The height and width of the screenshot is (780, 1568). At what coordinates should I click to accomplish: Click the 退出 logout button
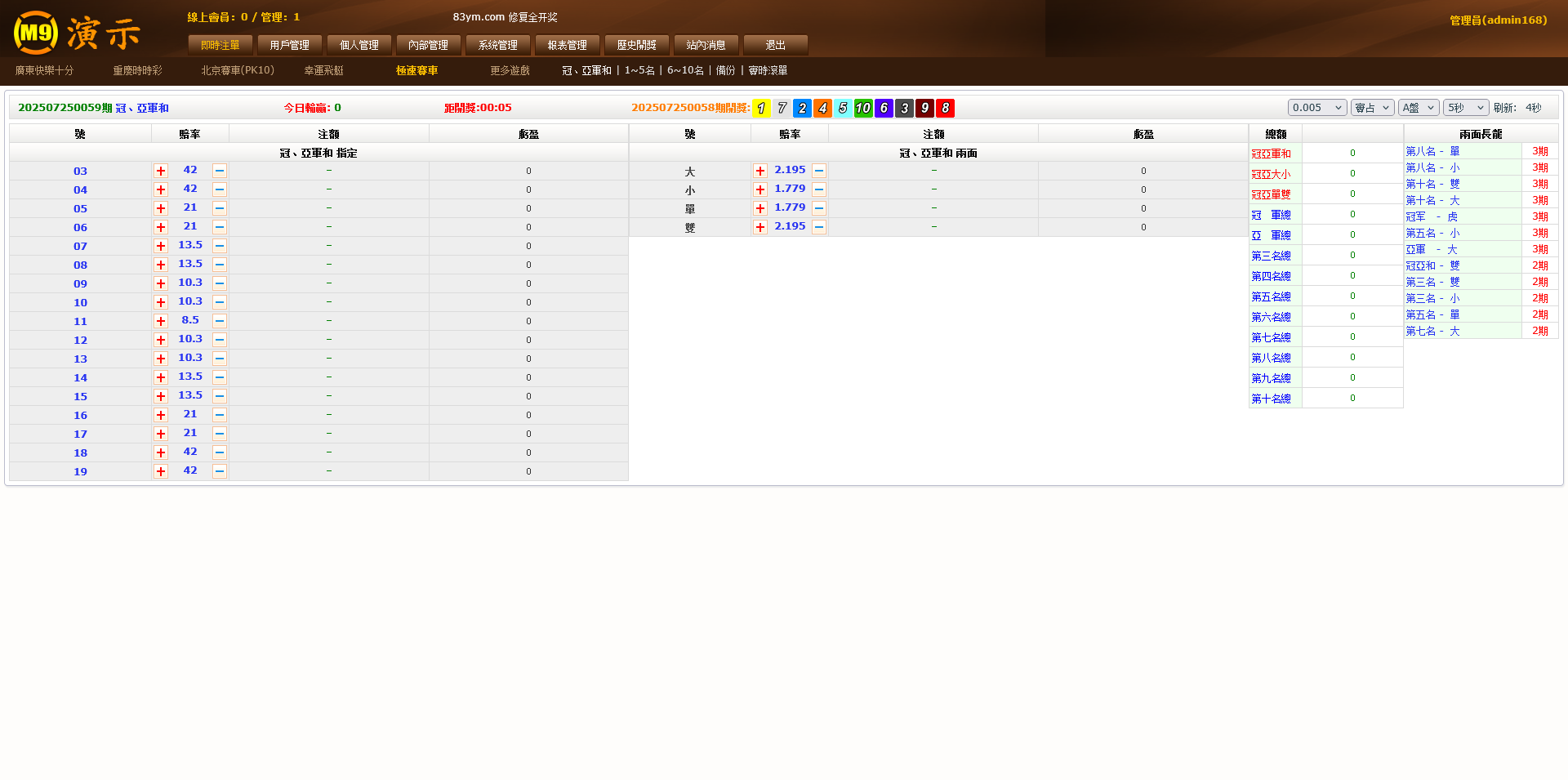click(x=776, y=45)
